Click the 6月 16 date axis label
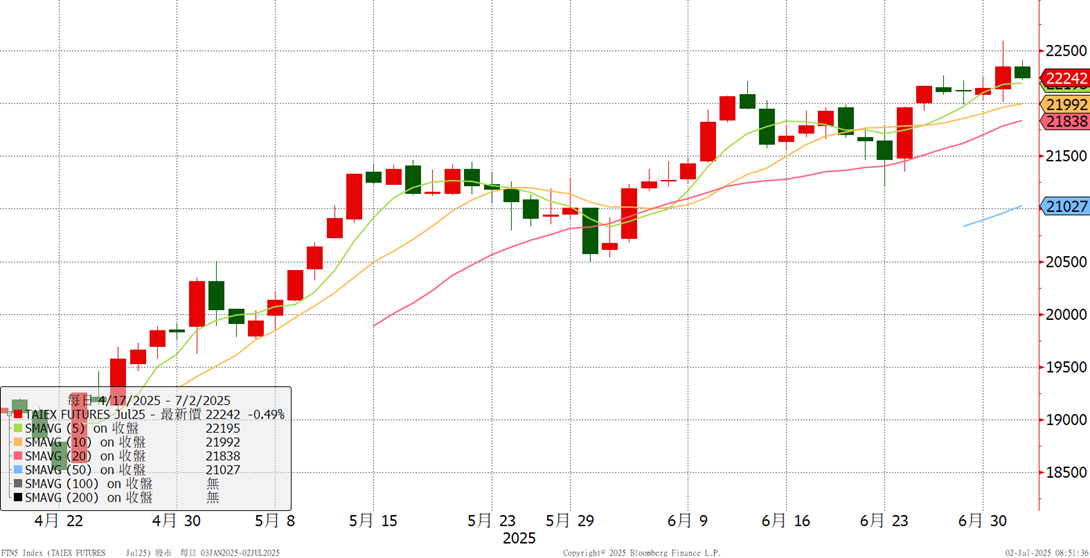Image resolution: width=1090 pixels, height=558 pixels. (786, 521)
